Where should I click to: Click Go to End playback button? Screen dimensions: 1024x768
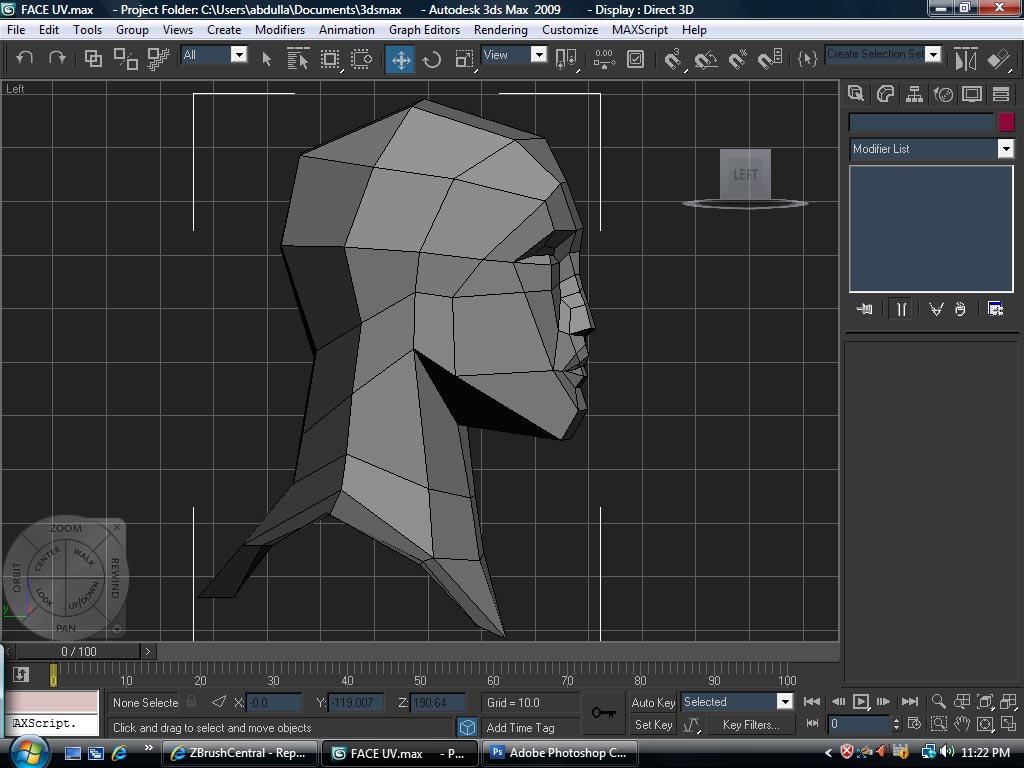tap(910, 701)
